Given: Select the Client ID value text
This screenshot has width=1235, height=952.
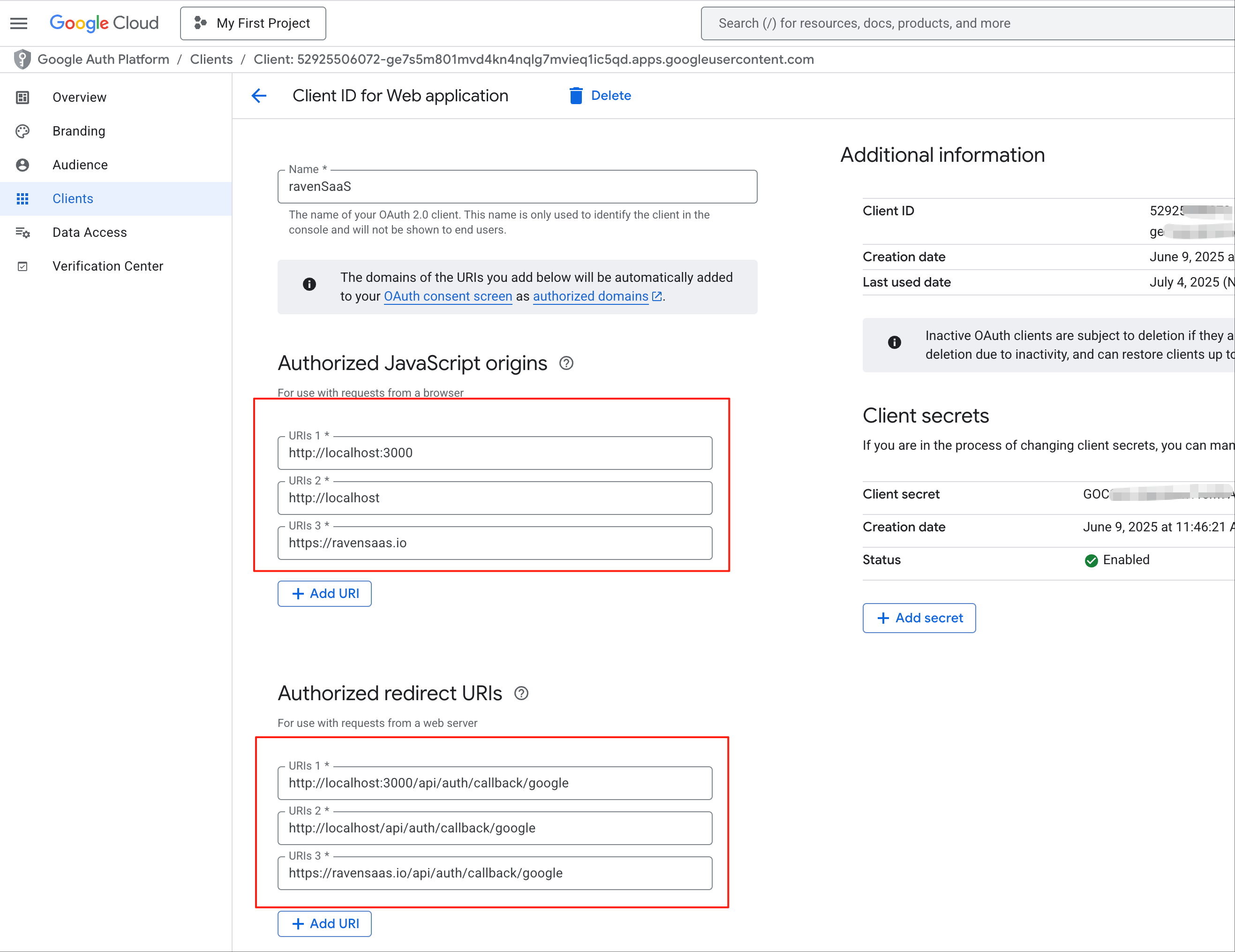Looking at the screenshot, I should coord(1191,221).
